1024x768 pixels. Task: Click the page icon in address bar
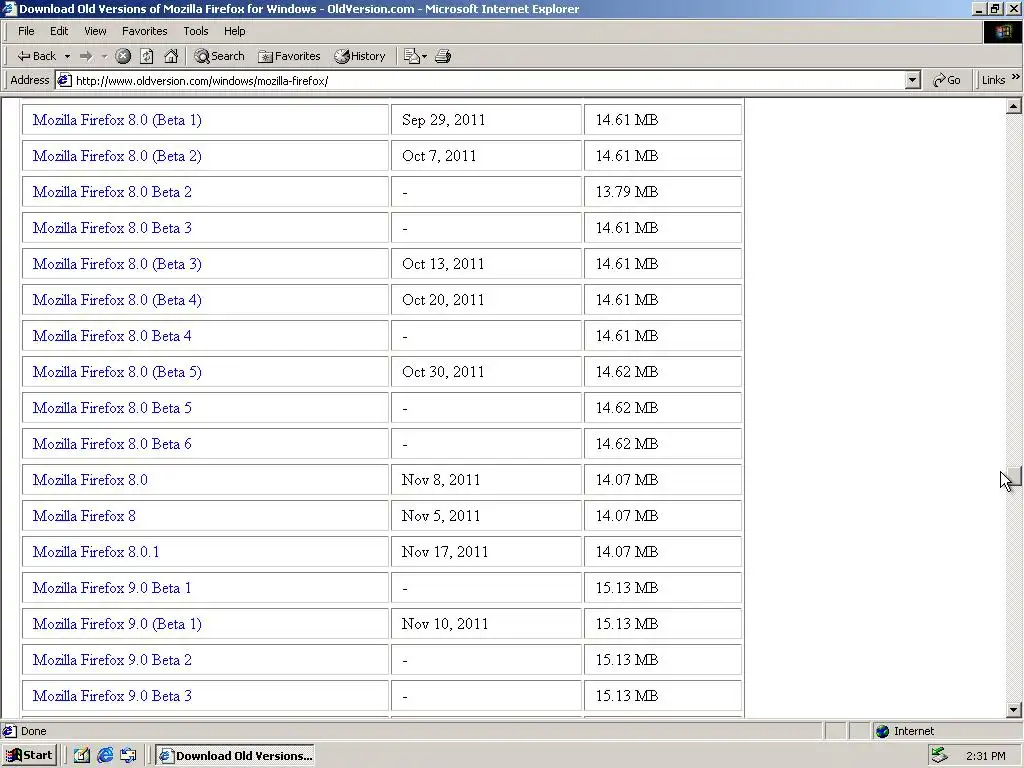tap(64, 80)
